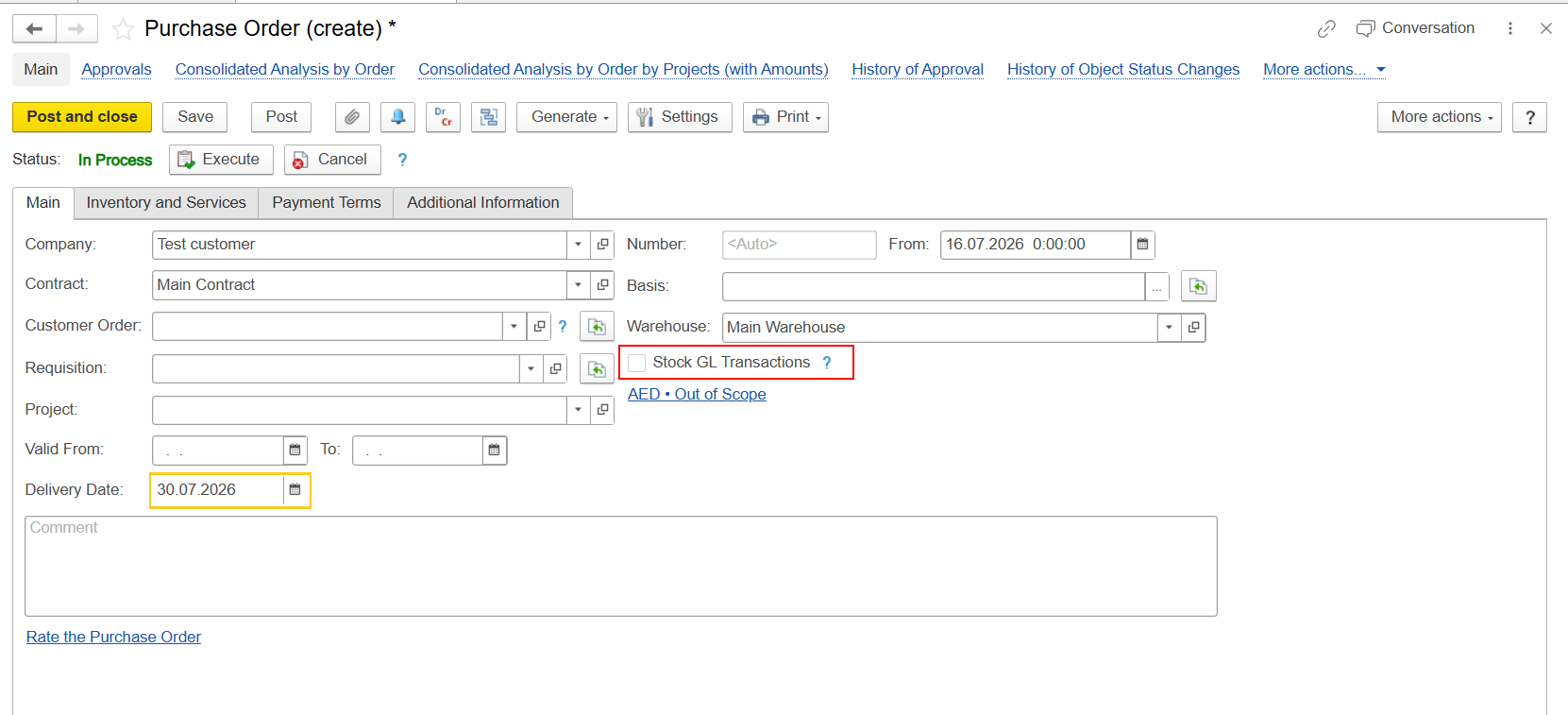Click the Delivery Date field showing 30.07.2026
Viewport: 1568px width, 715px height.
(217, 490)
